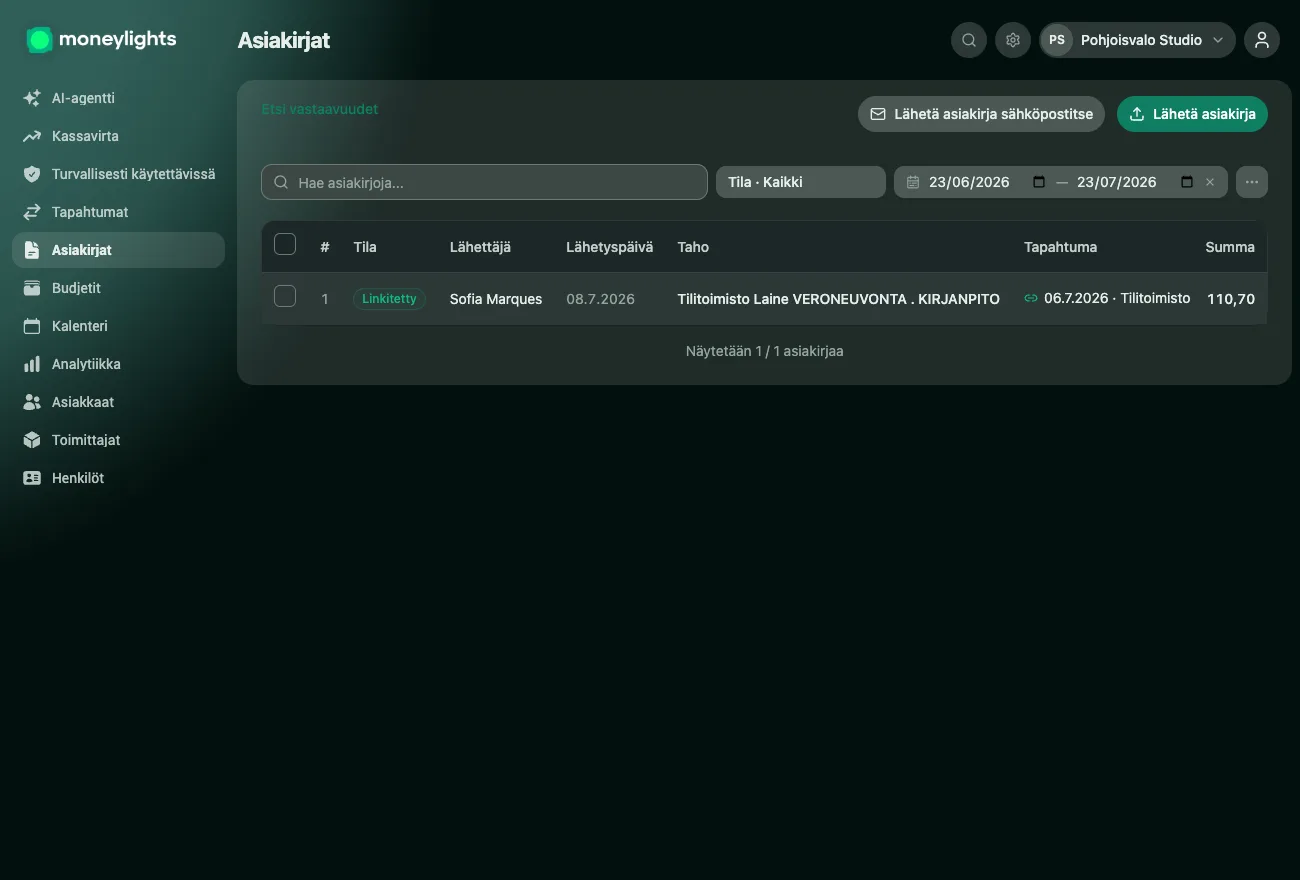Click Toimittajat box icon
Viewport: 1300px width, 880px height.
click(x=32, y=440)
